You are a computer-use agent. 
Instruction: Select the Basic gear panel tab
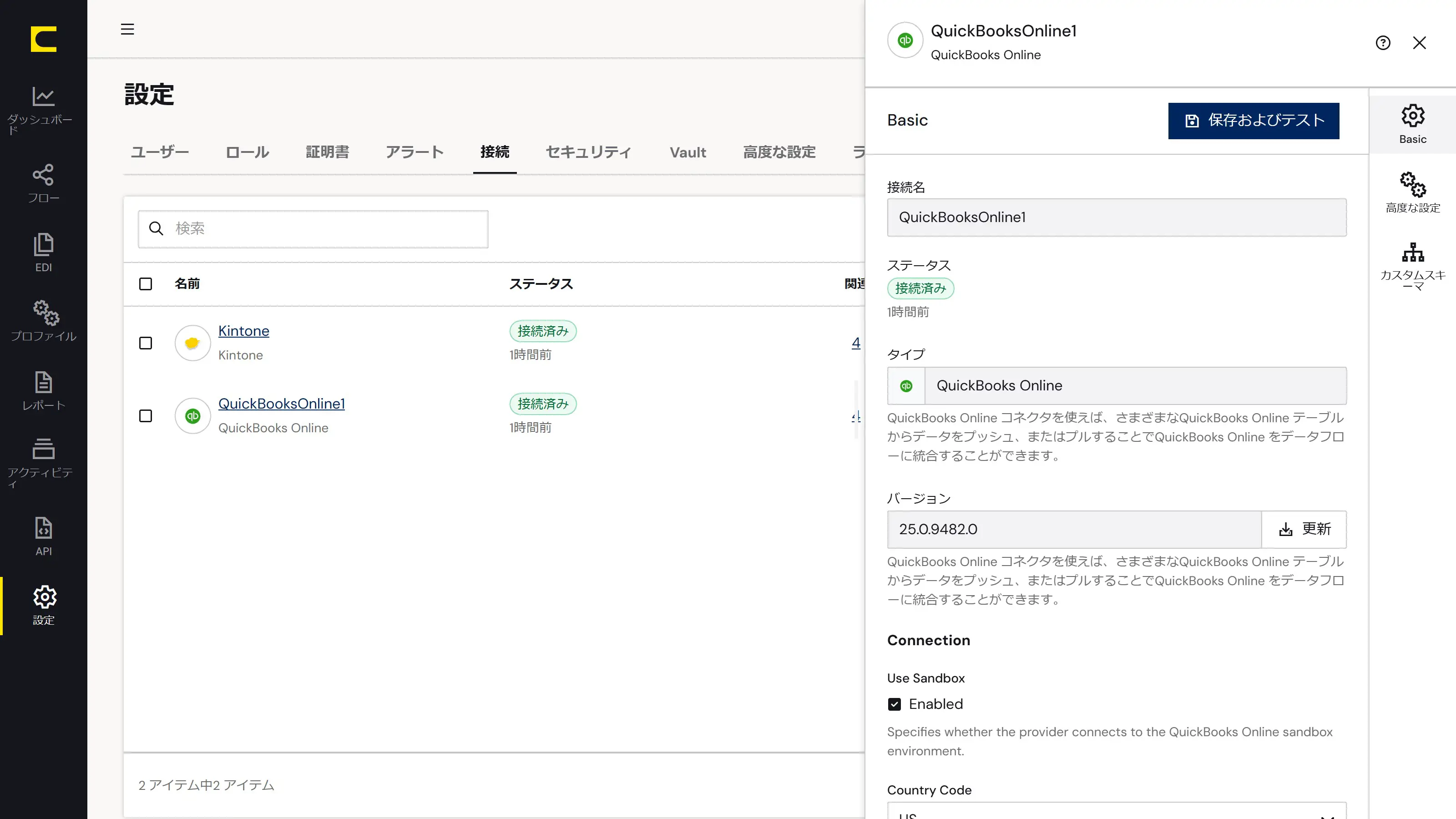1412,124
